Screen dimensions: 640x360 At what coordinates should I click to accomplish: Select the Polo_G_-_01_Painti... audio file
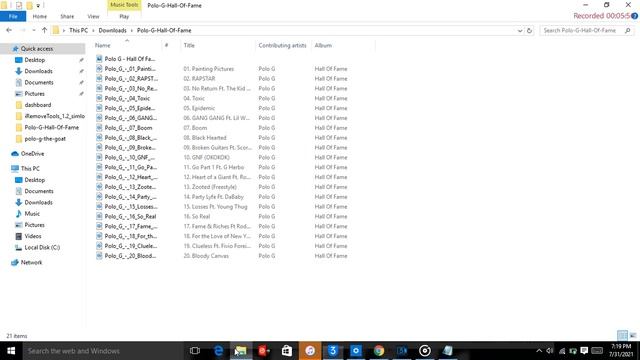pyautogui.click(x=130, y=69)
